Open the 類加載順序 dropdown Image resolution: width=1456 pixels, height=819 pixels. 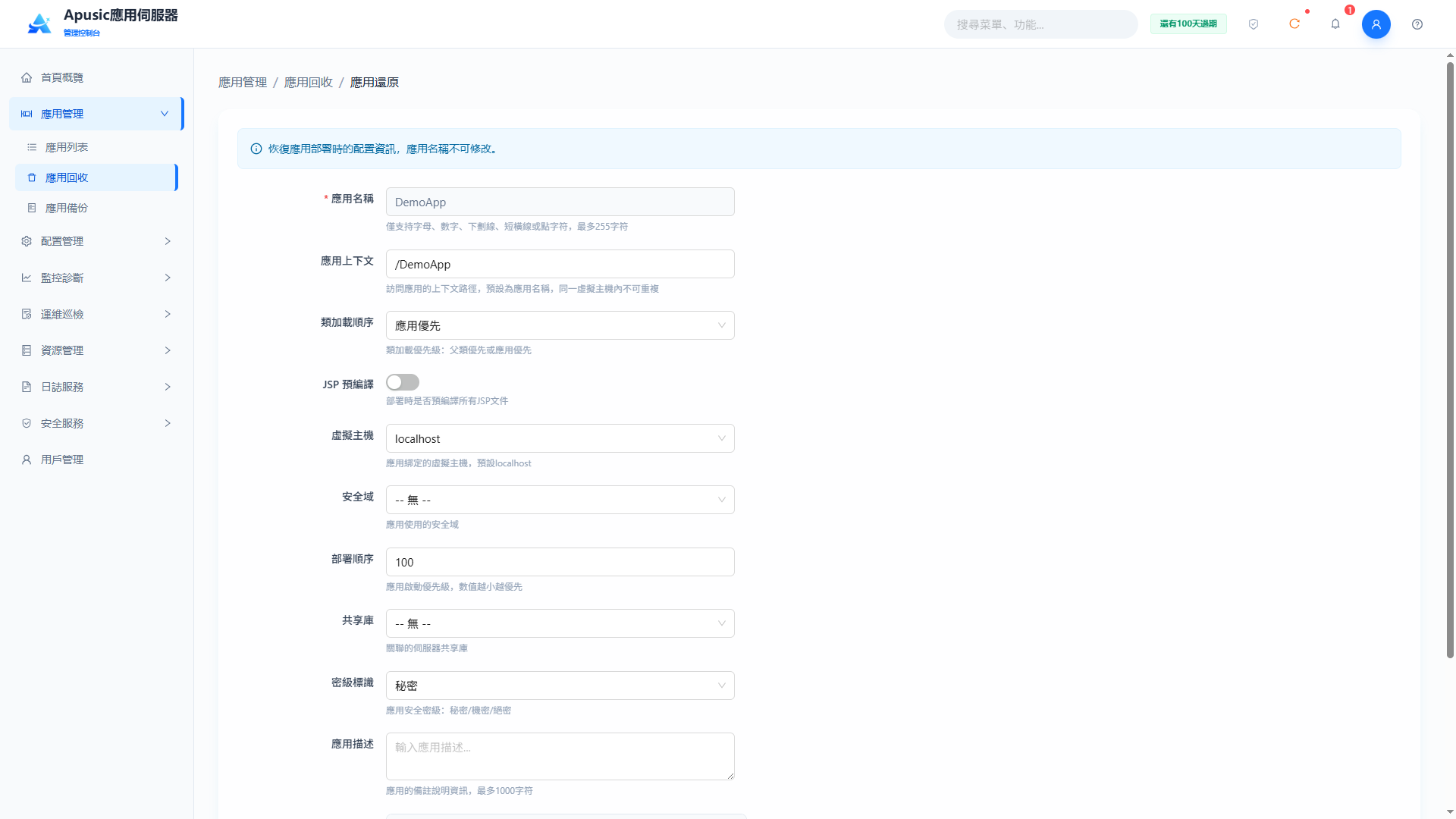tap(560, 325)
